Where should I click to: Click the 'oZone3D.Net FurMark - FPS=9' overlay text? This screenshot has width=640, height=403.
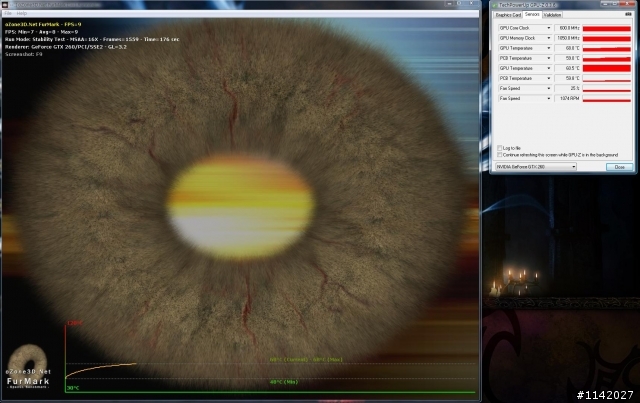click(43, 24)
